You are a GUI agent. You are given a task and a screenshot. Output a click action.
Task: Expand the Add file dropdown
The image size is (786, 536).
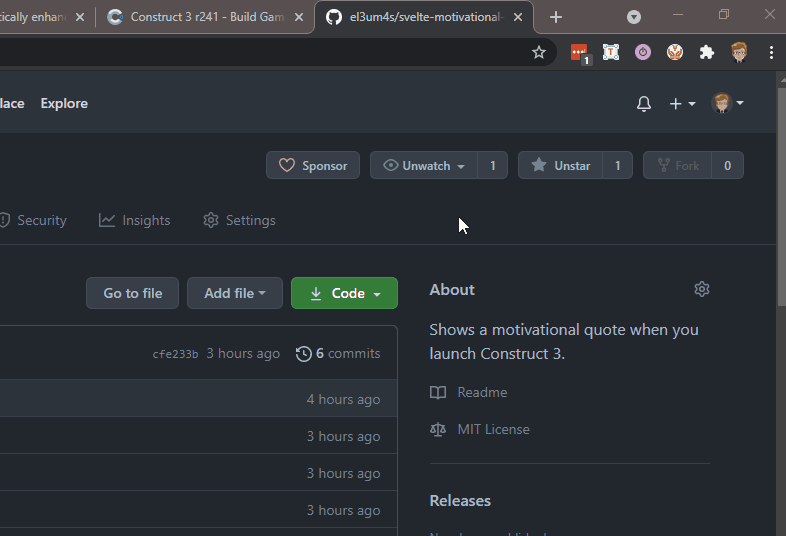point(235,293)
